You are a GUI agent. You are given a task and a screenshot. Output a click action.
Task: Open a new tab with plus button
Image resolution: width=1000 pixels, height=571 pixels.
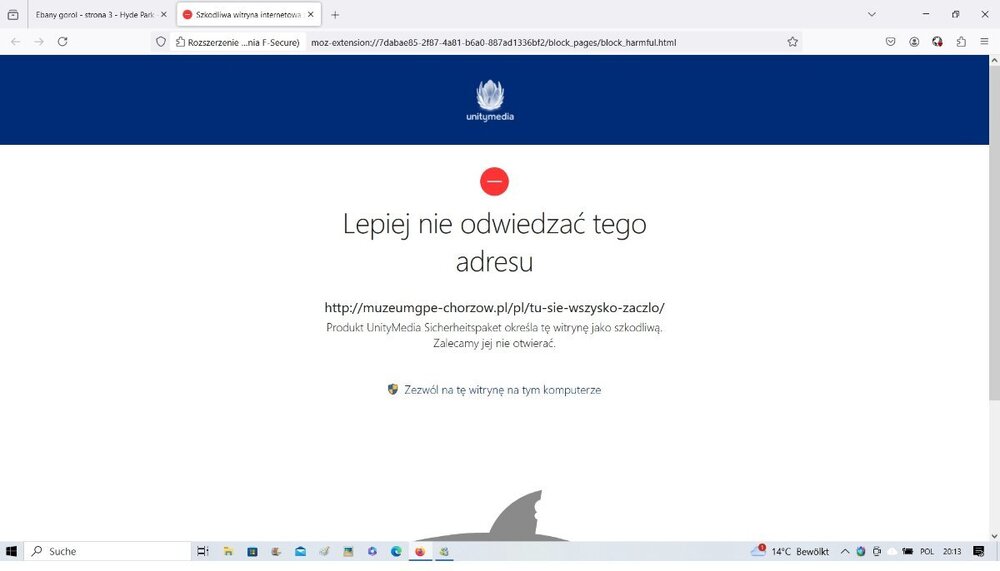pos(335,15)
